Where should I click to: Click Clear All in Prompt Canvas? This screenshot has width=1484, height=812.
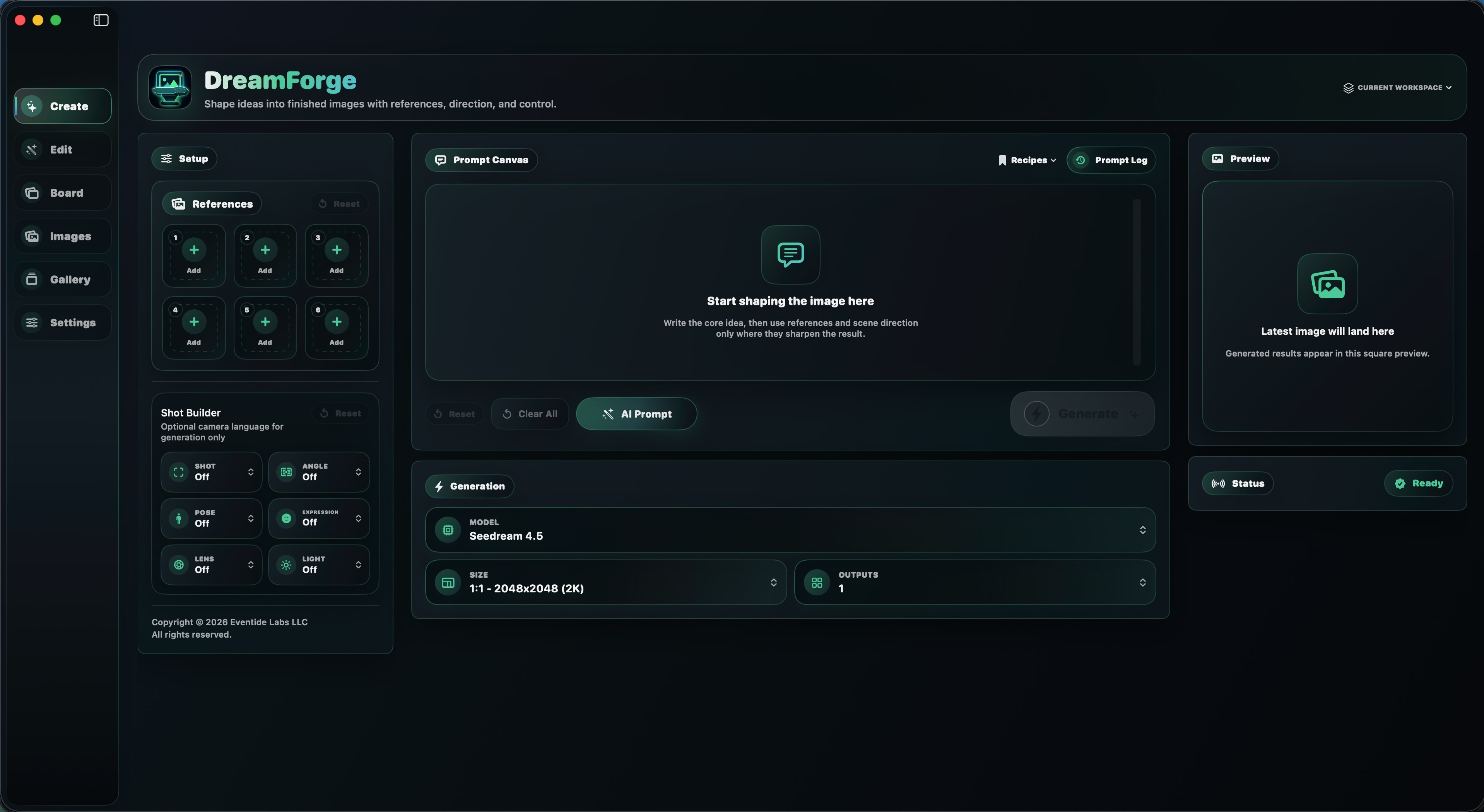530,414
